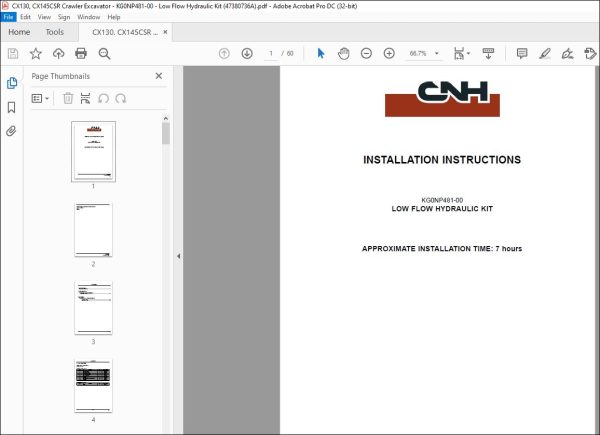
Task: Open the find text magnifier icon
Action: point(104,54)
